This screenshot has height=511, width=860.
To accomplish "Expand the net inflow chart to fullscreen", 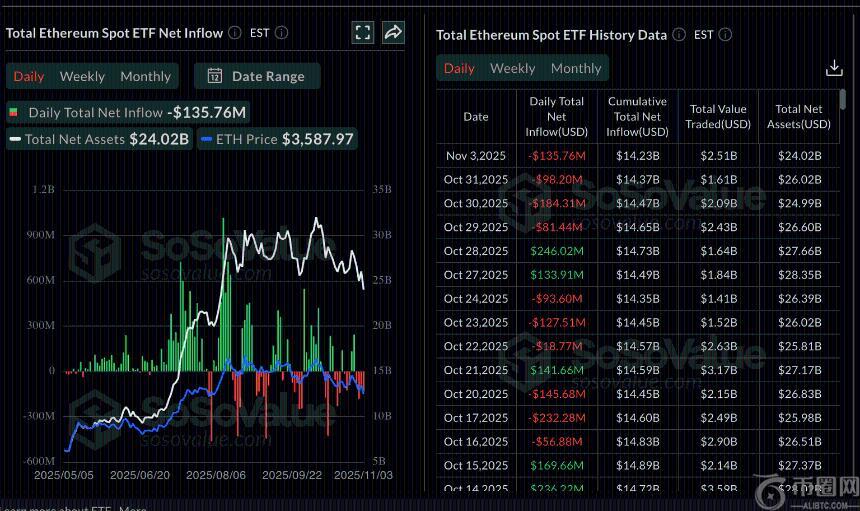I will (363, 32).
